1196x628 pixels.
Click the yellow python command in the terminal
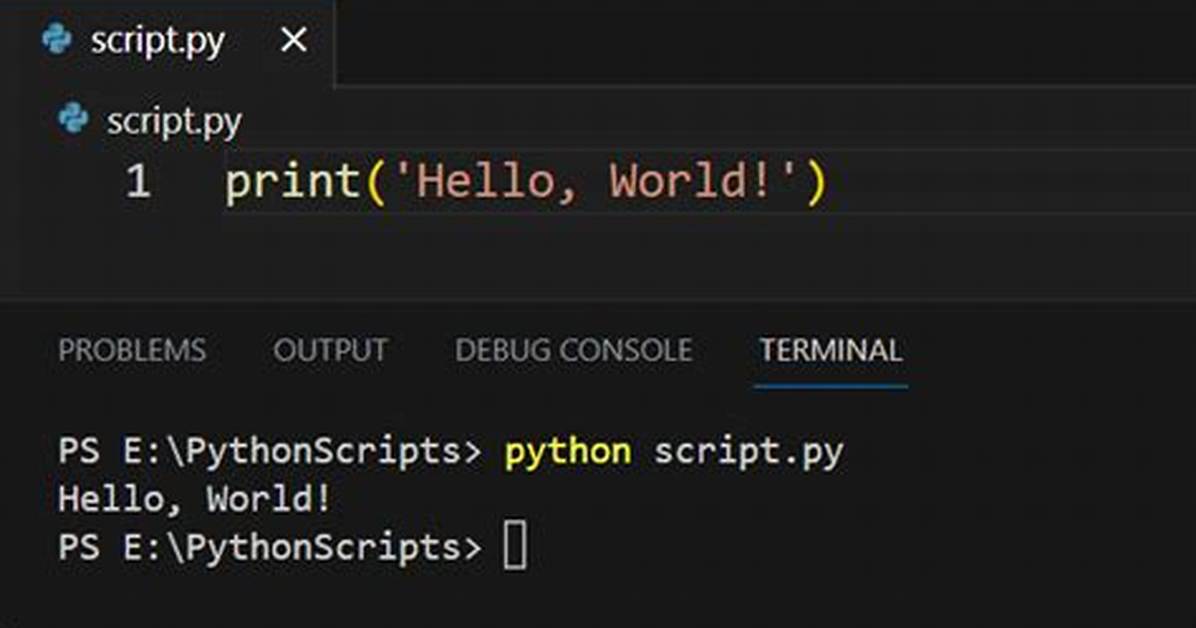tap(567, 453)
